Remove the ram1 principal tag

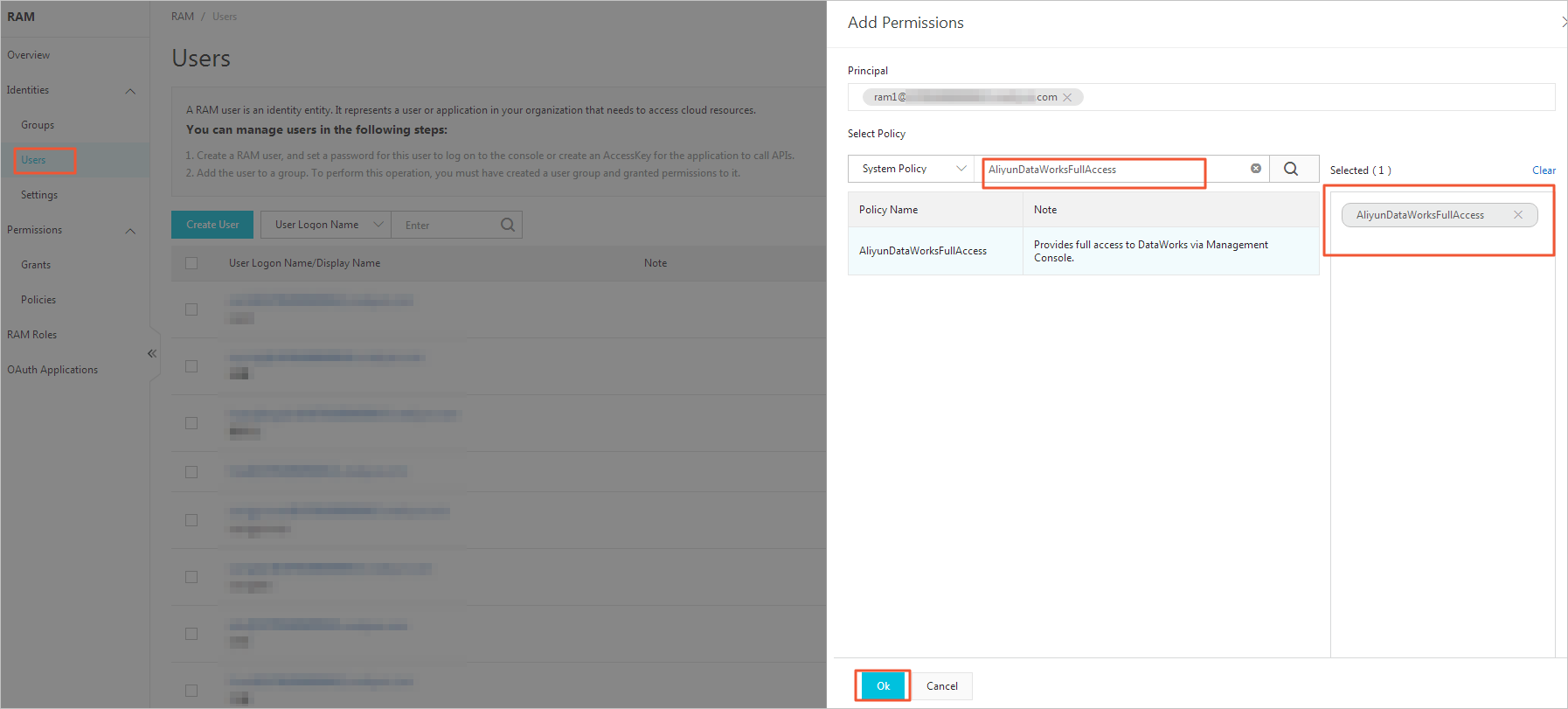click(1067, 98)
